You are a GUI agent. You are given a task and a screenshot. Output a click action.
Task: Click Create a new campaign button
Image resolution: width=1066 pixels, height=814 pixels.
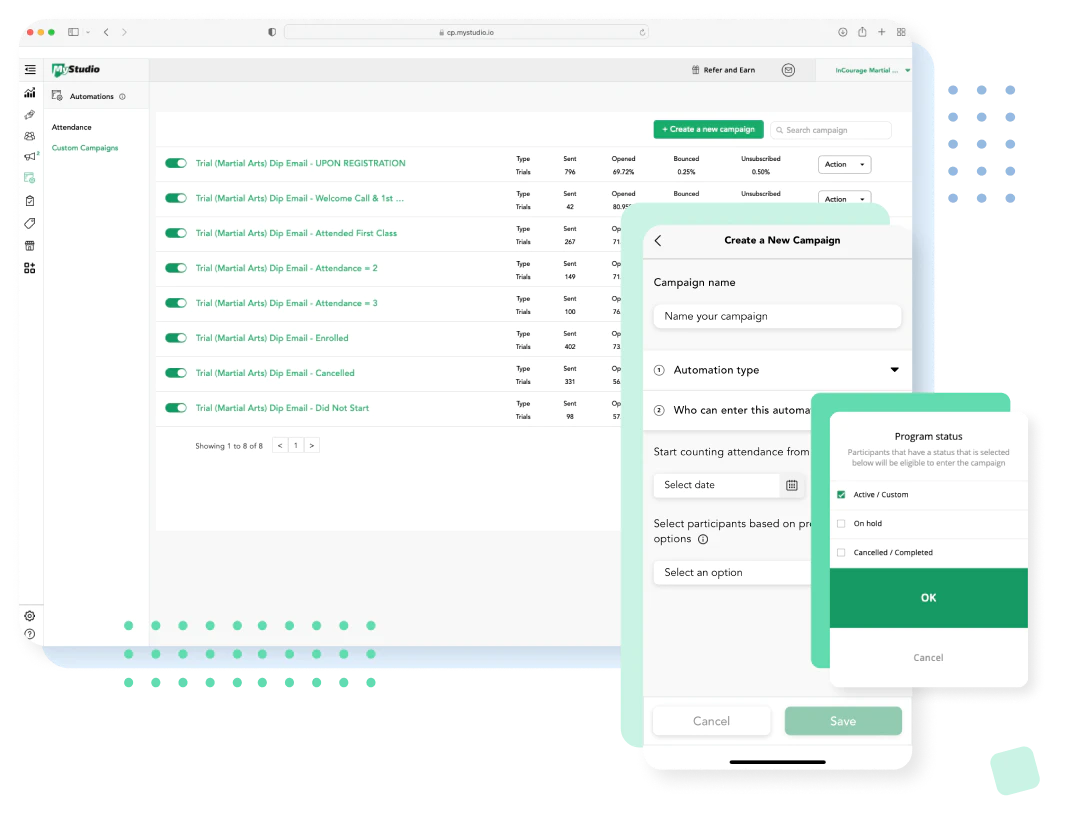[x=708, y=129]
